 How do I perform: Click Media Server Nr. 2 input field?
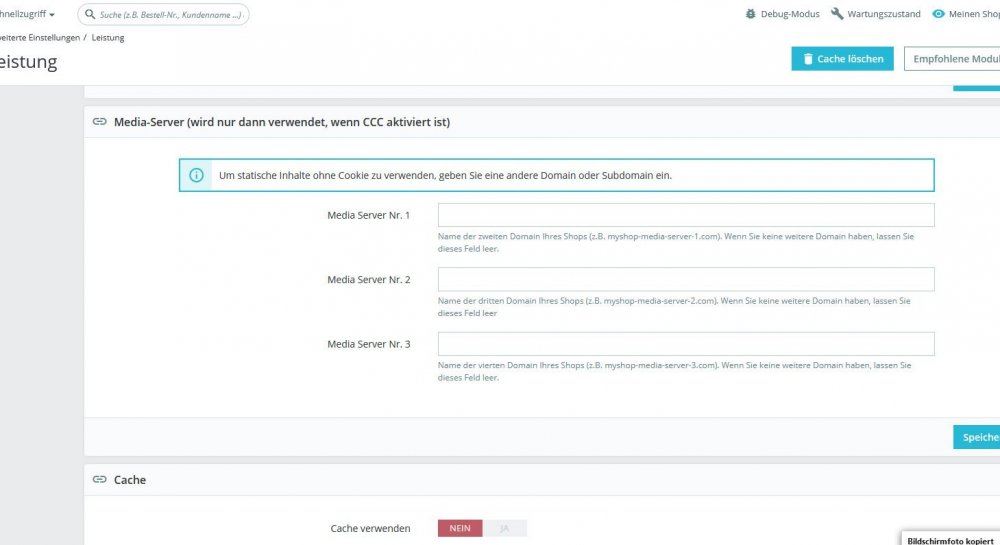pos(686,279)
